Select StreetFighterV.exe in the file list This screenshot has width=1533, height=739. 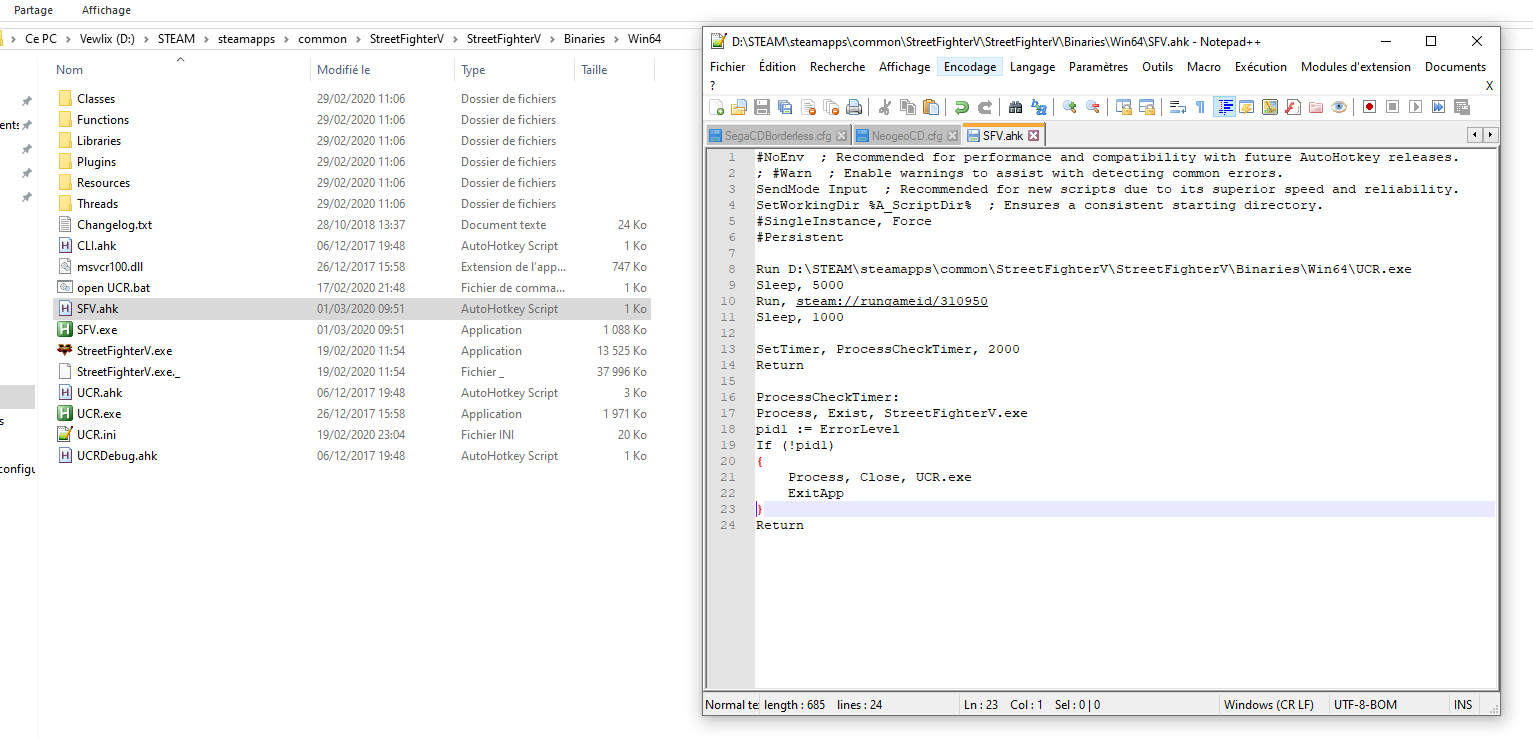point(352,351)
